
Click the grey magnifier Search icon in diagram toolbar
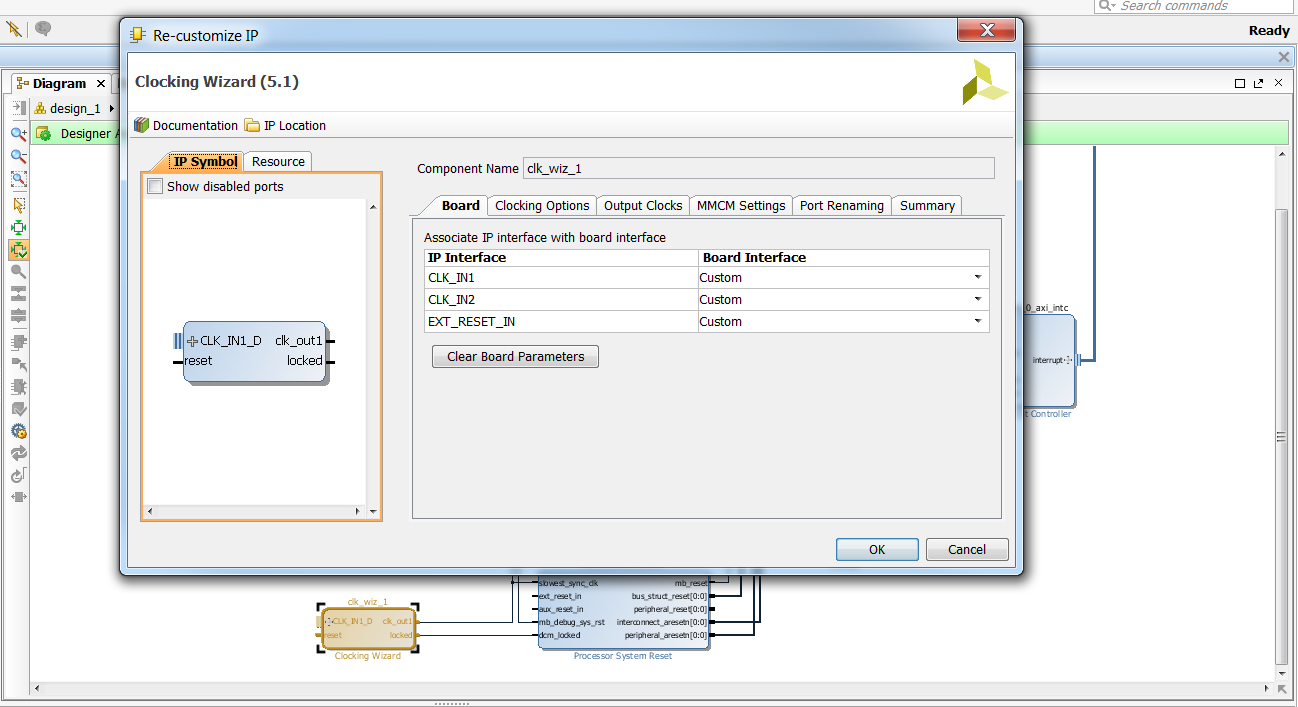tap(18, 271)
